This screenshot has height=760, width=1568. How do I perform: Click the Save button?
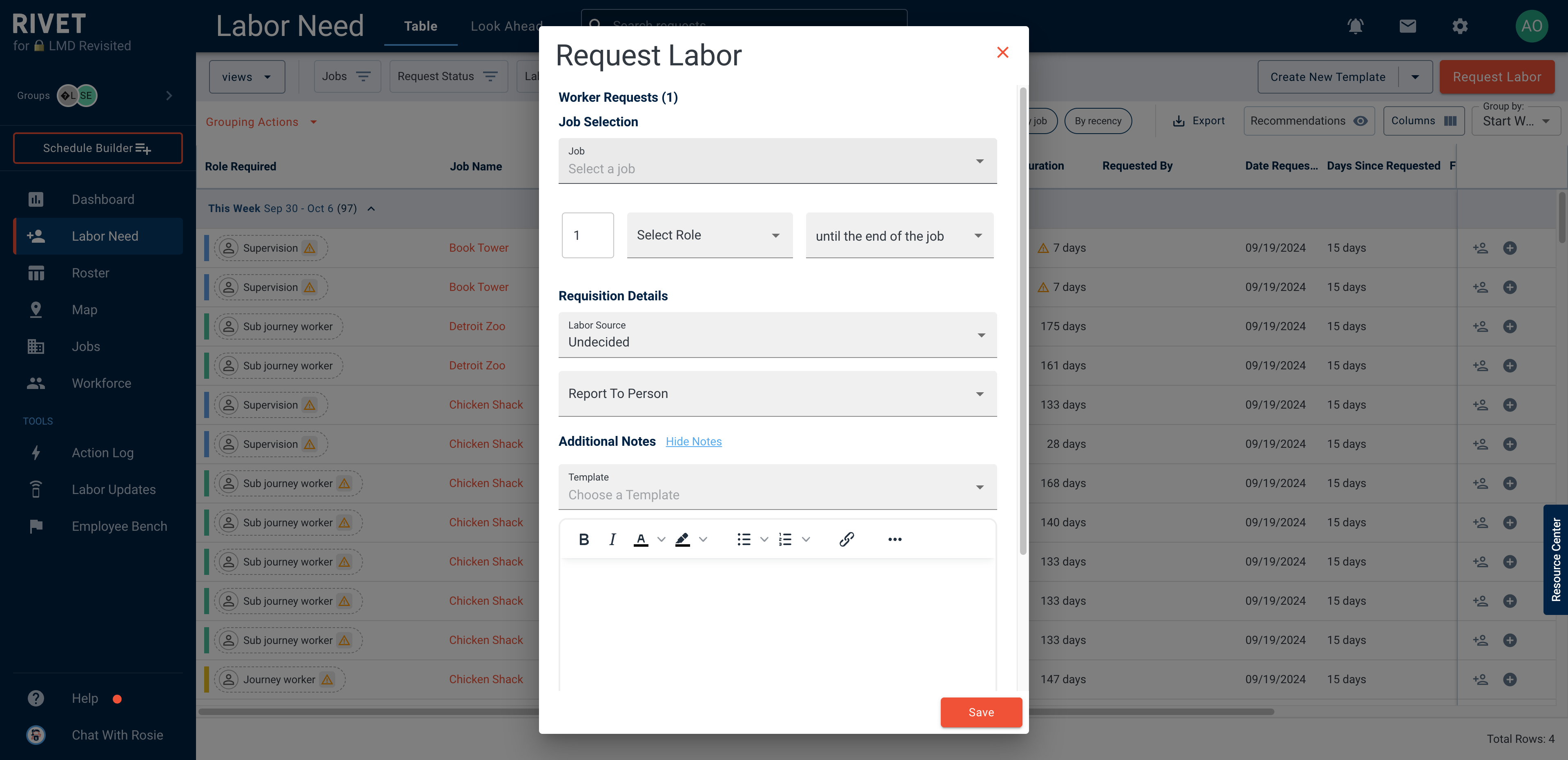point(981,712)
